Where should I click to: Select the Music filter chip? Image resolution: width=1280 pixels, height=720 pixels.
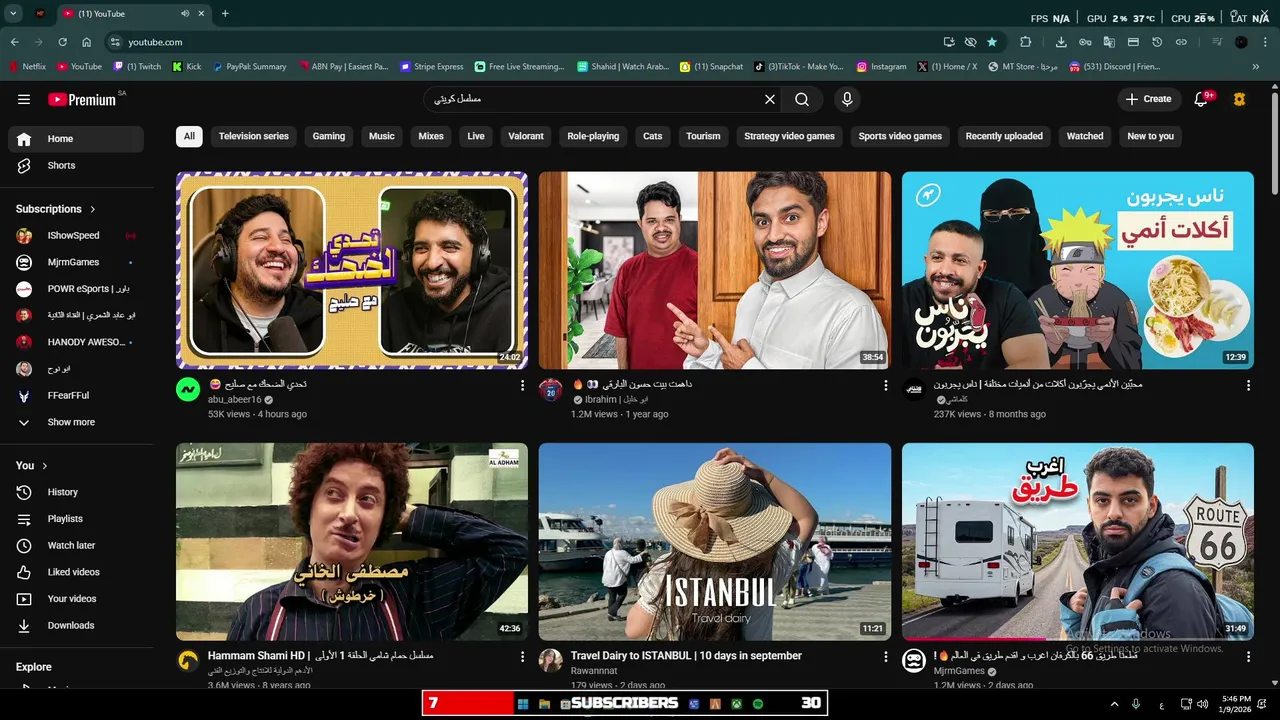[x=382, y=136]
